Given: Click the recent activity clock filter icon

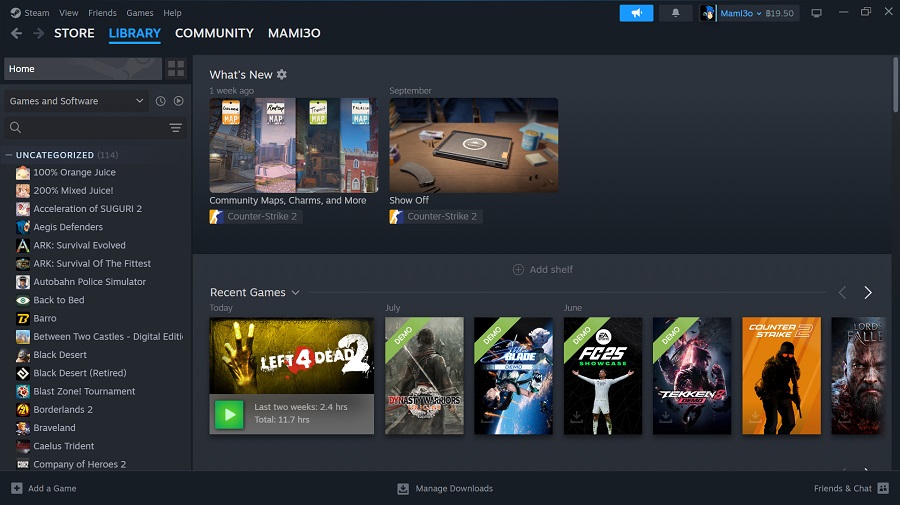Looking at the screenshot, I should click(x=160, y=101).
